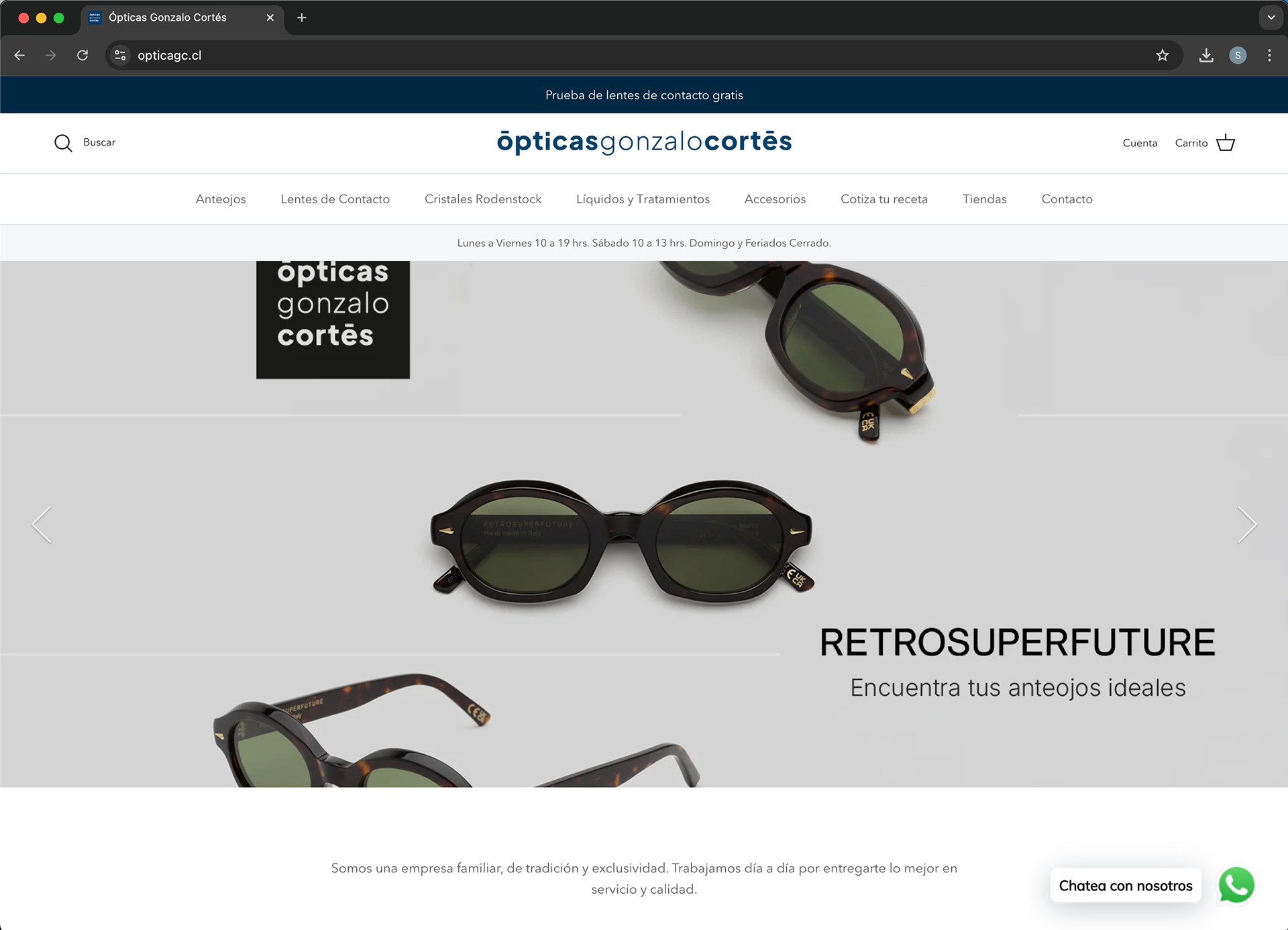Open the Cuenta account link
The image size is (1288, 930).
coord(1140,143)
